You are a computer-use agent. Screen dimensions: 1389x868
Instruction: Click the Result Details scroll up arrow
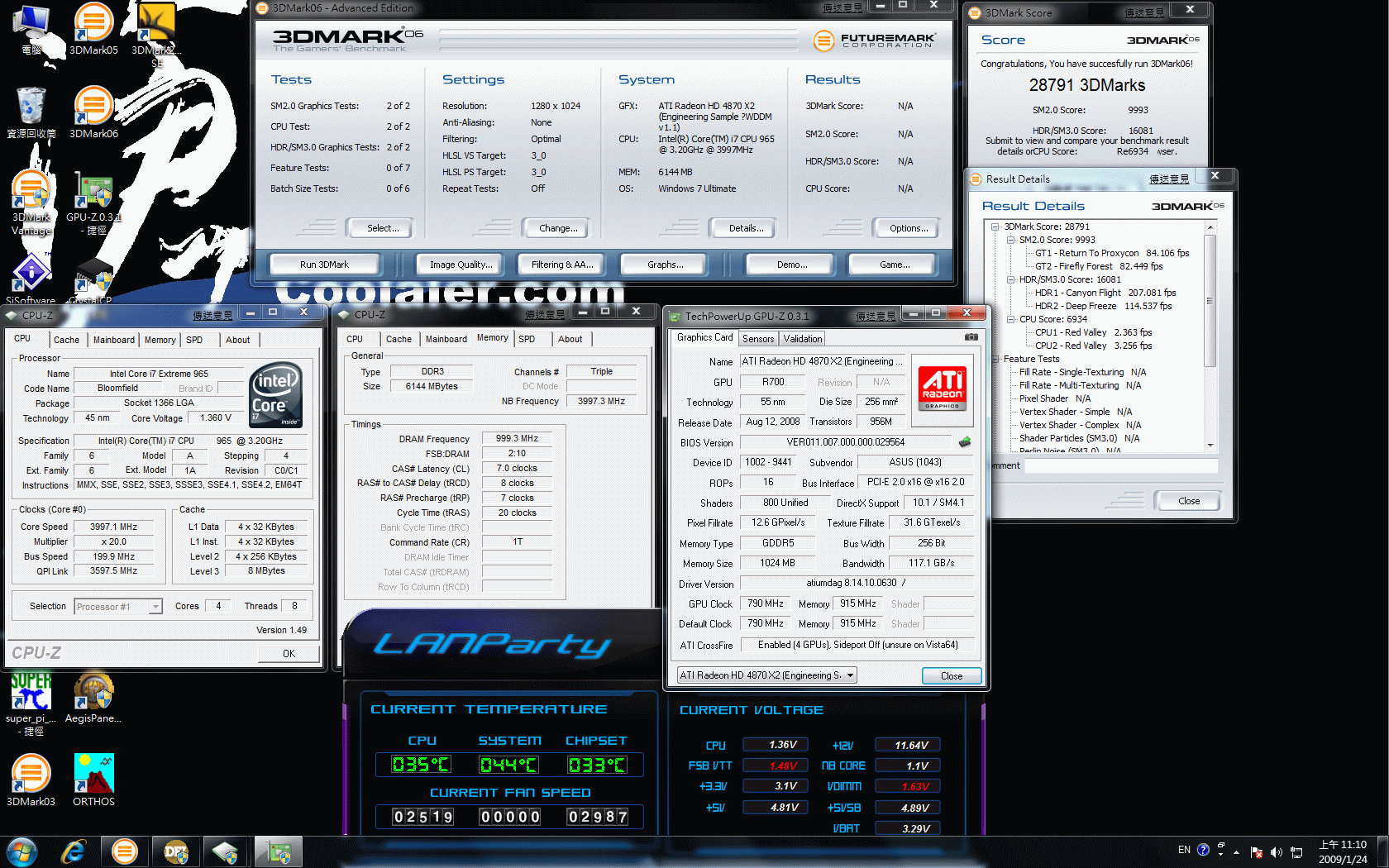point(1210,227)
